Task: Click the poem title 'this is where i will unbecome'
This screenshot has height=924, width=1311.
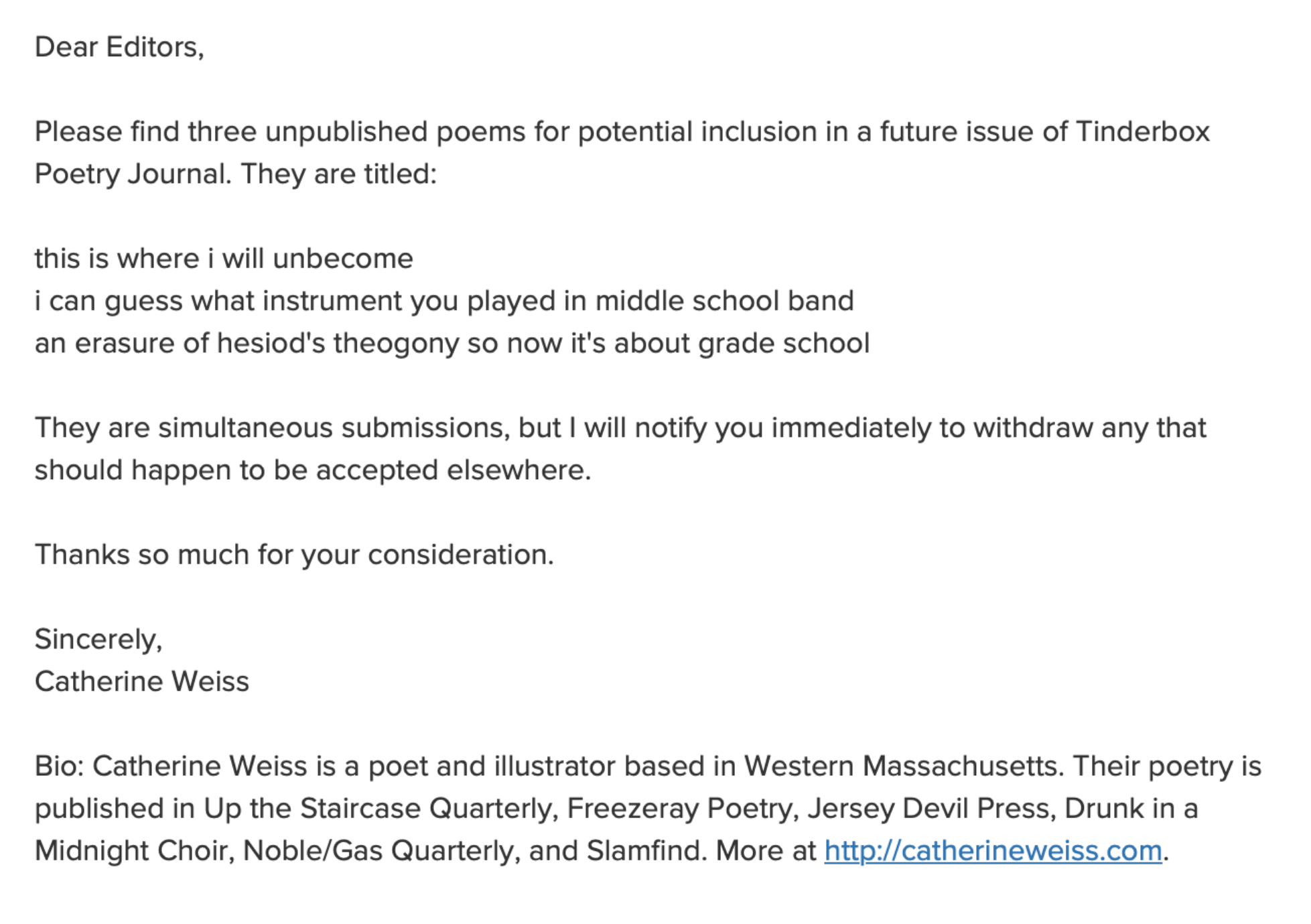Action: 224,259
